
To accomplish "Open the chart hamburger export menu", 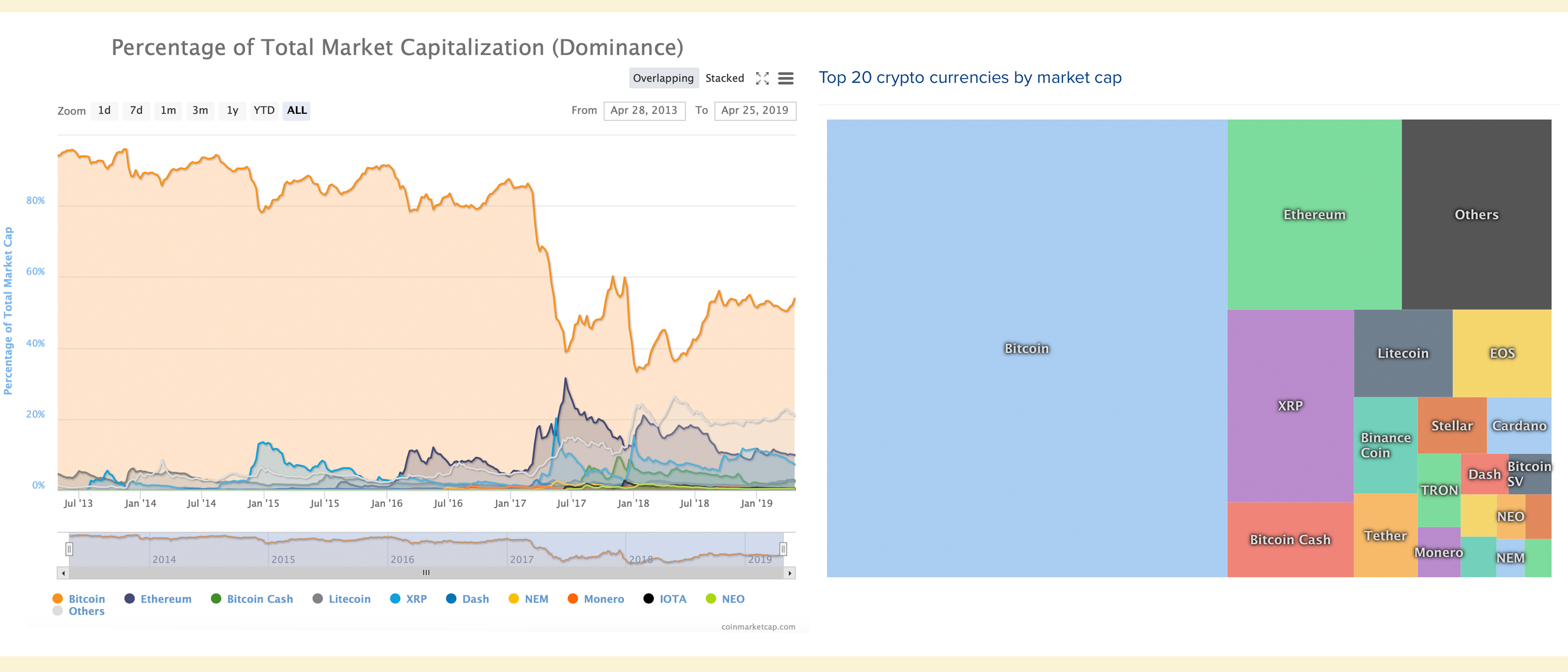I will [786, 78].
